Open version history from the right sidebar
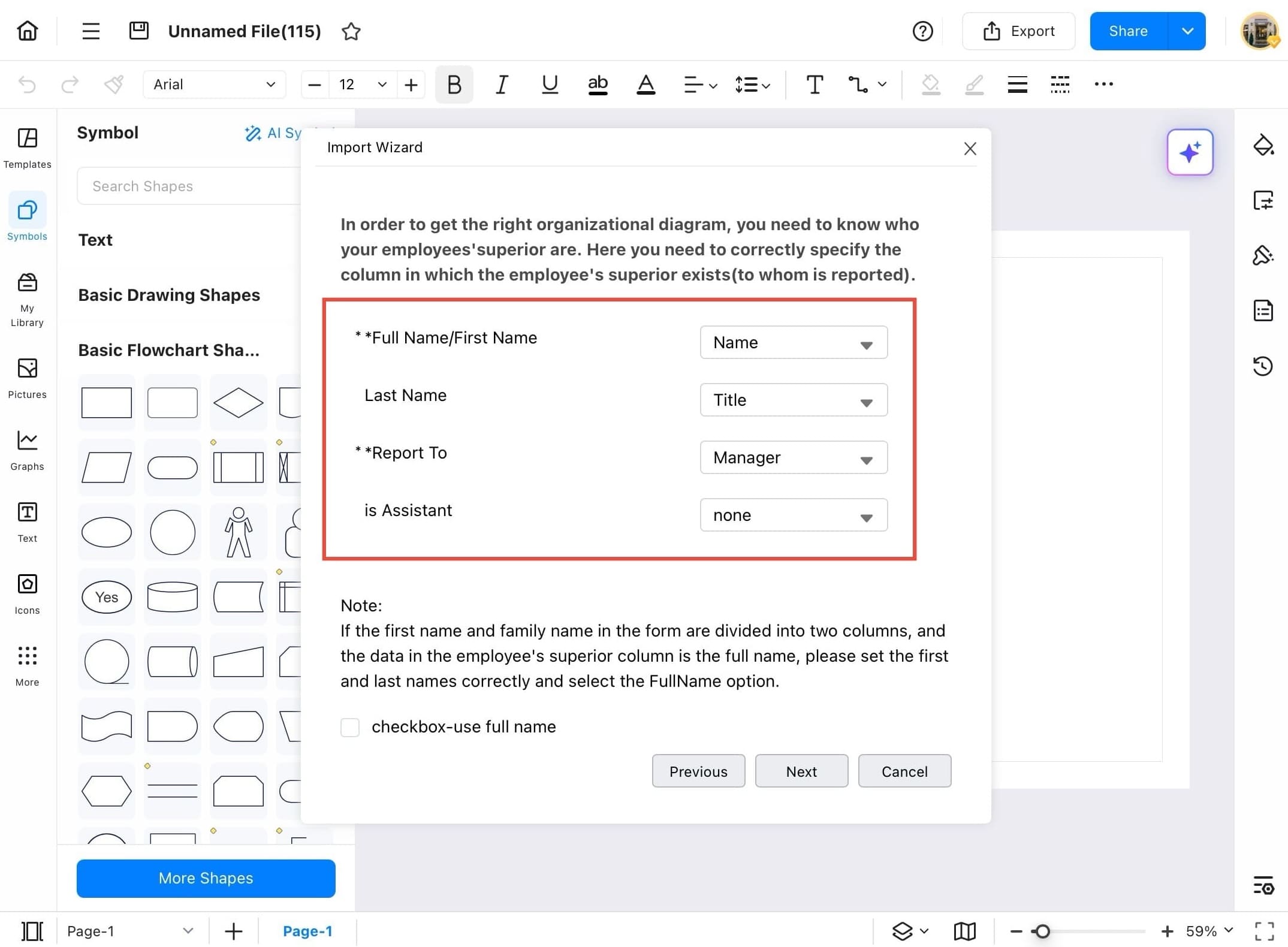The height and width of the screenshot is (947, 1288). (x=1263, y=366)
